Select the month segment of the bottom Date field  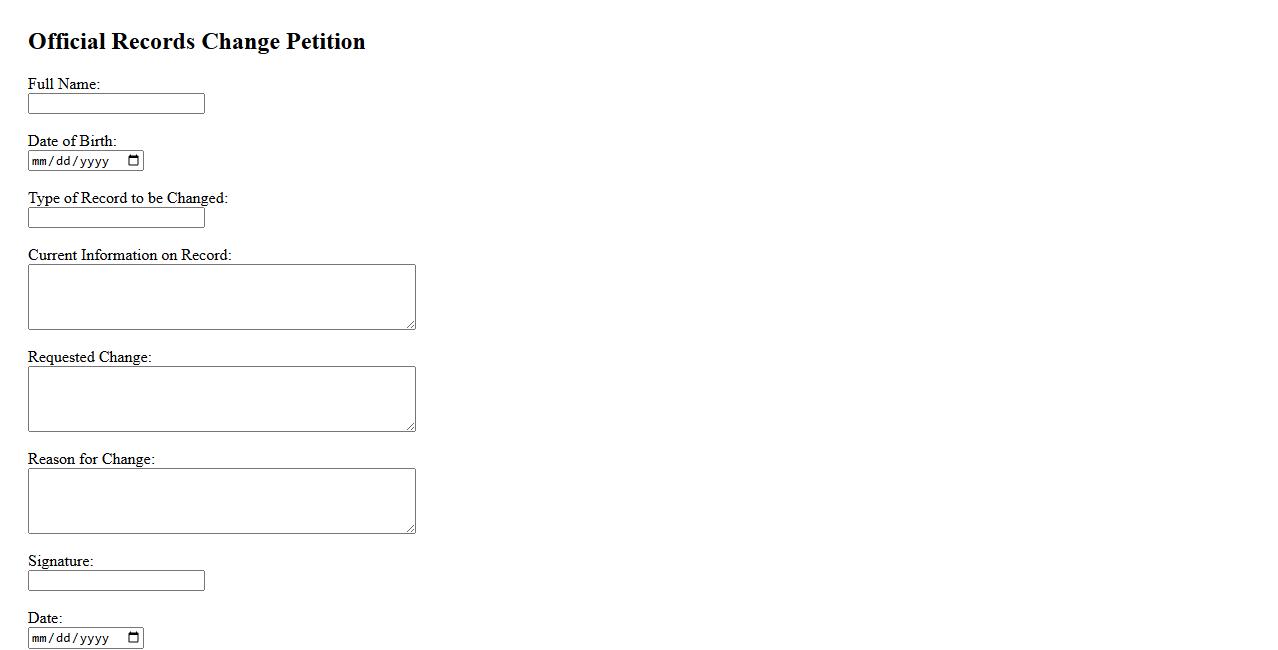[40, 639]
